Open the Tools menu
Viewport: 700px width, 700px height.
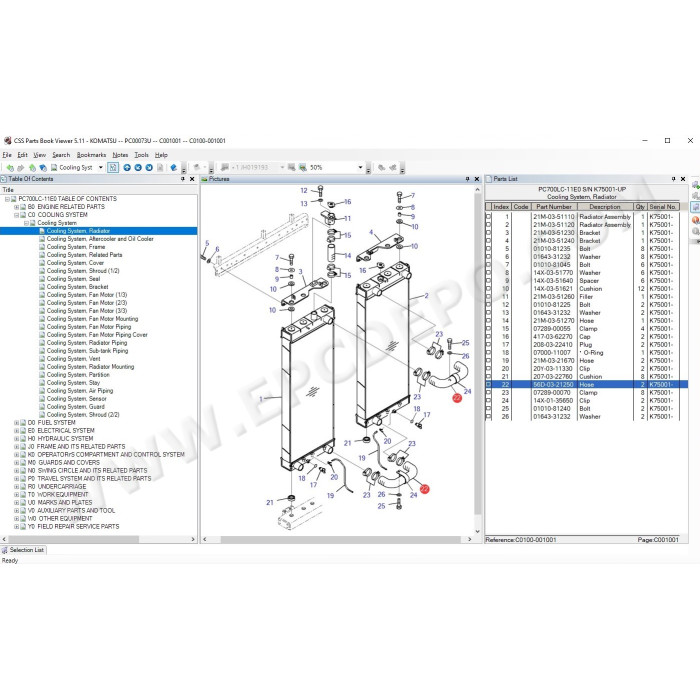click(x=142, y=155)
